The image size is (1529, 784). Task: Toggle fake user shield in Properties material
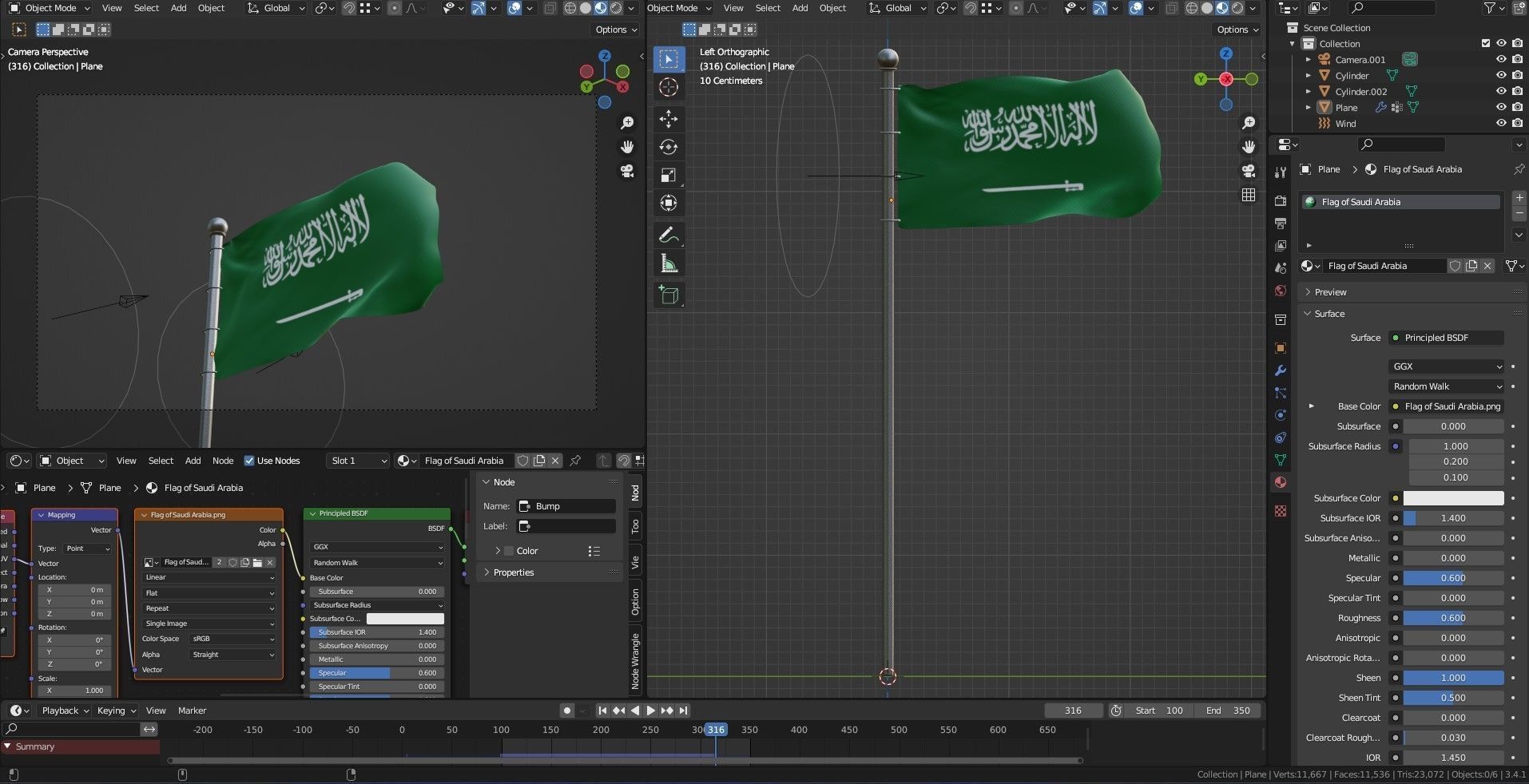[x=1456, y=266]
